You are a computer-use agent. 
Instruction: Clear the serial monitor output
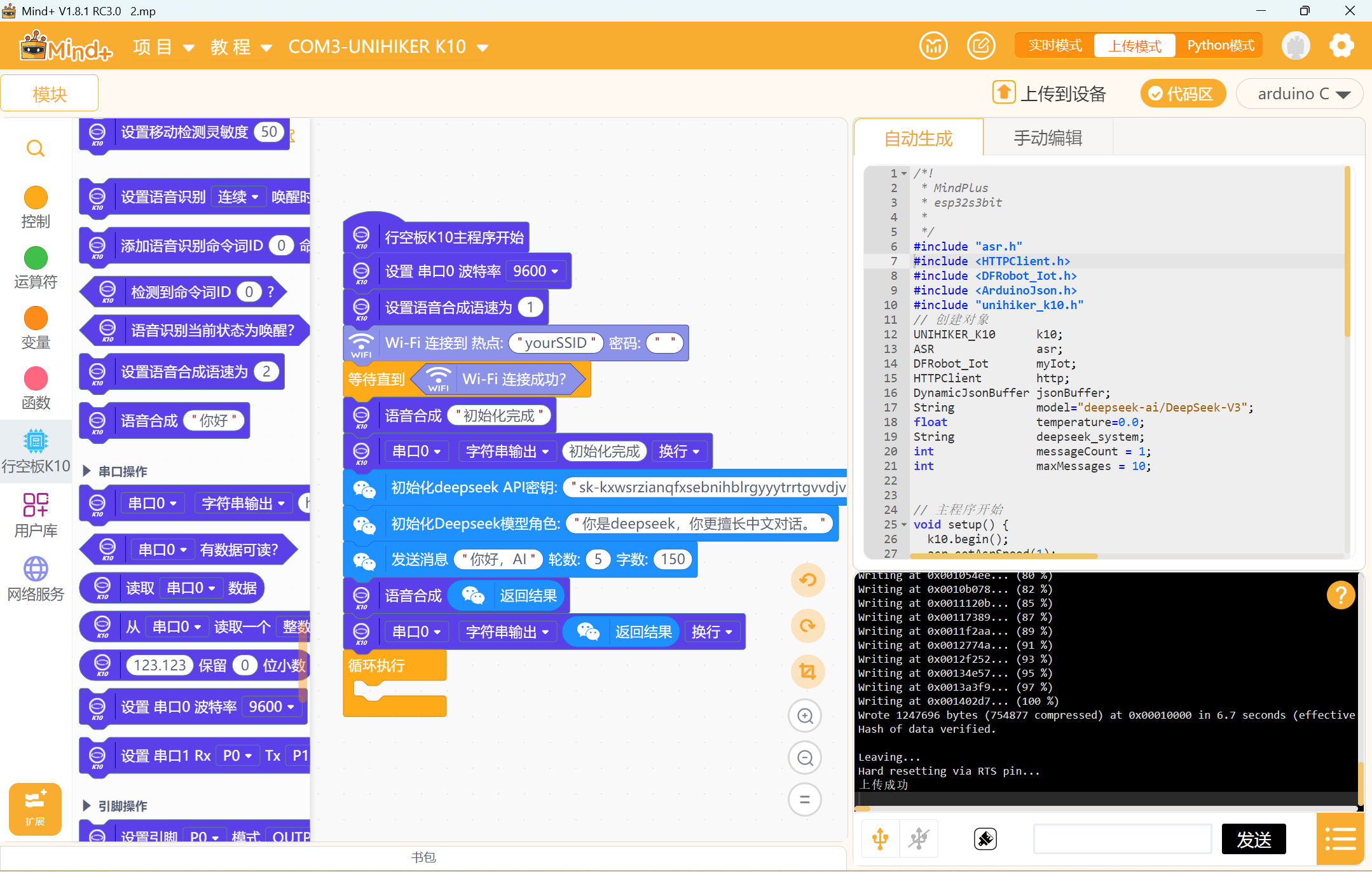click(984, 838)
